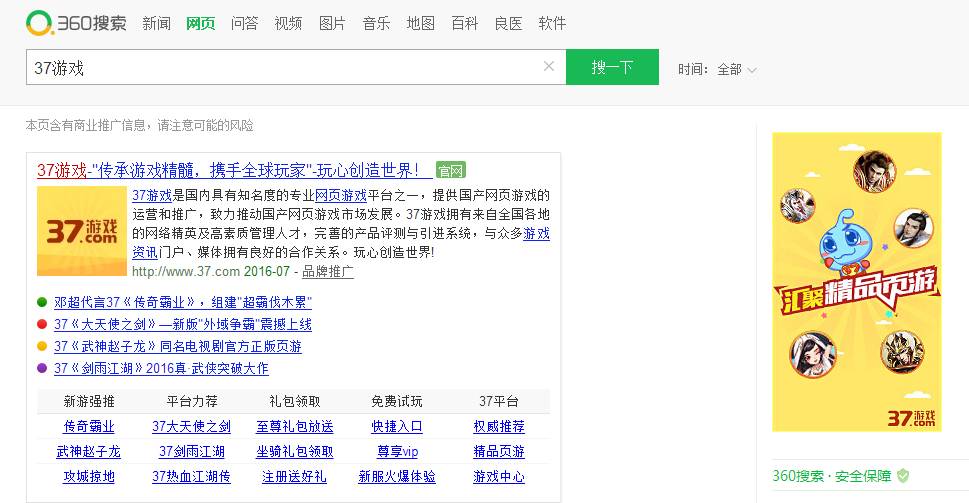969x503 pixels.
Task: Open 37《武神赵子龙》同名电视剧 link
Action: tap(177, 346)
